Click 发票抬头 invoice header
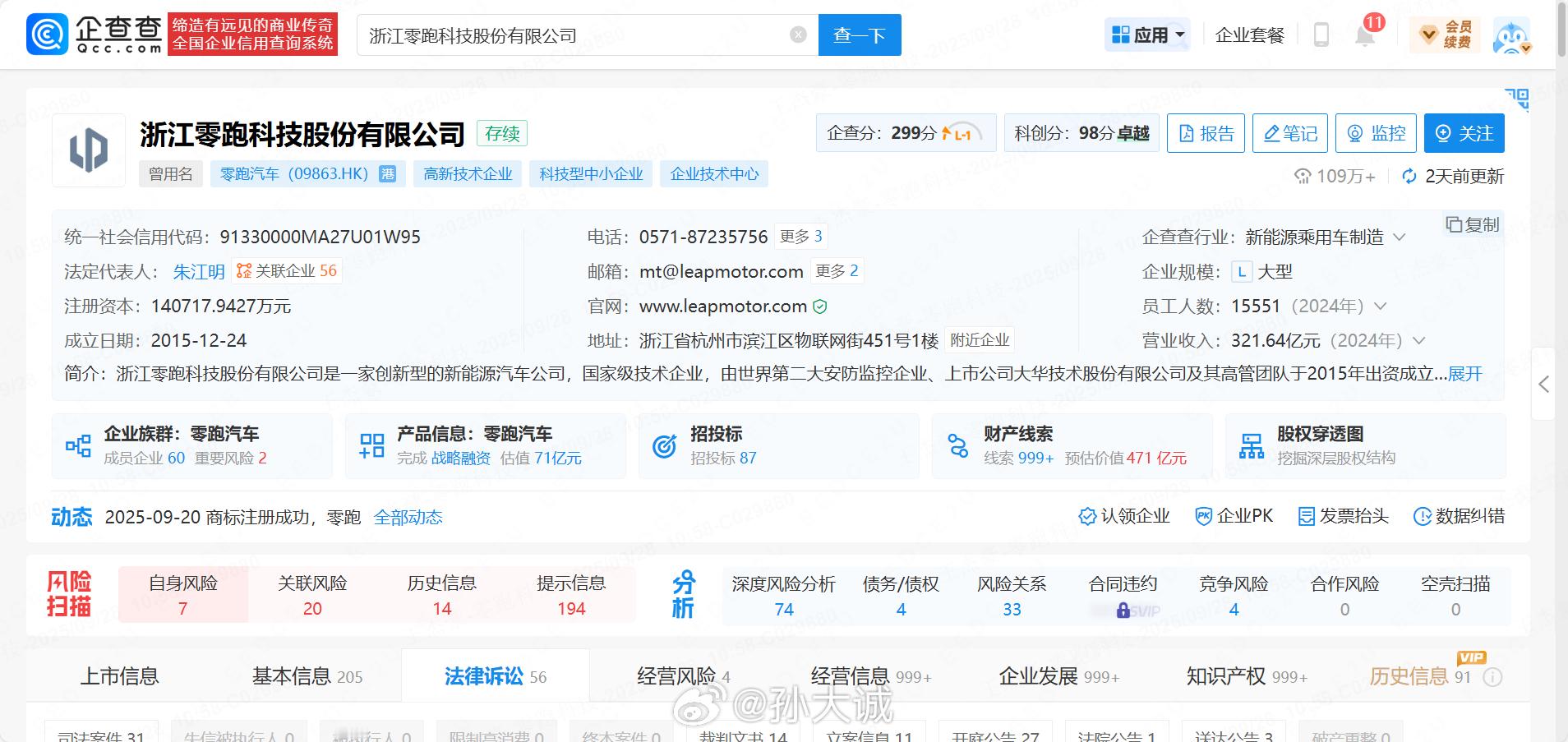The width and height of the screenshot is (1568, 742). (x=1344, y=516)
